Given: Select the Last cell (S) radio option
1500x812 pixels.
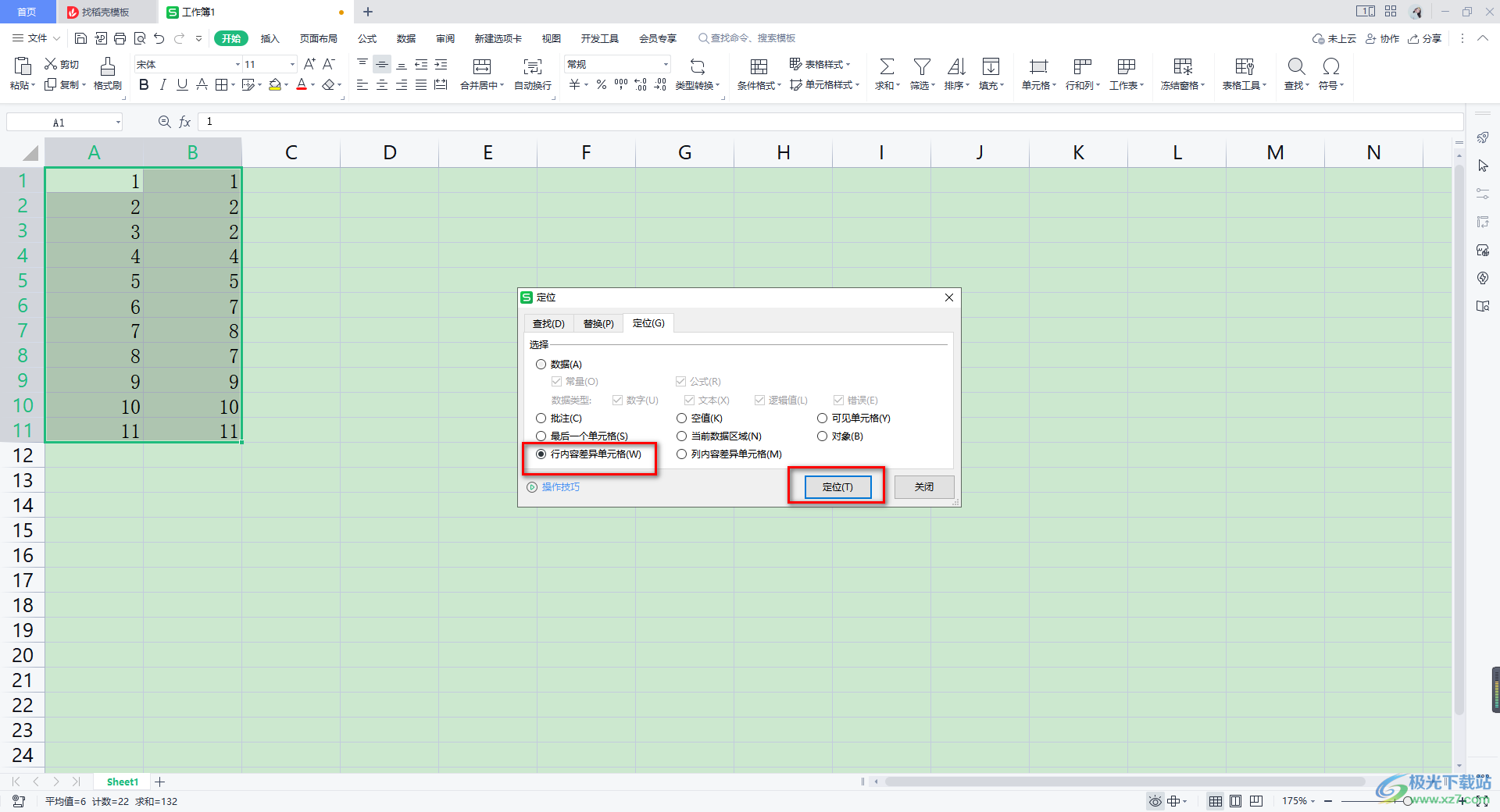Looking at the screenshot, I should pos(541,436).
